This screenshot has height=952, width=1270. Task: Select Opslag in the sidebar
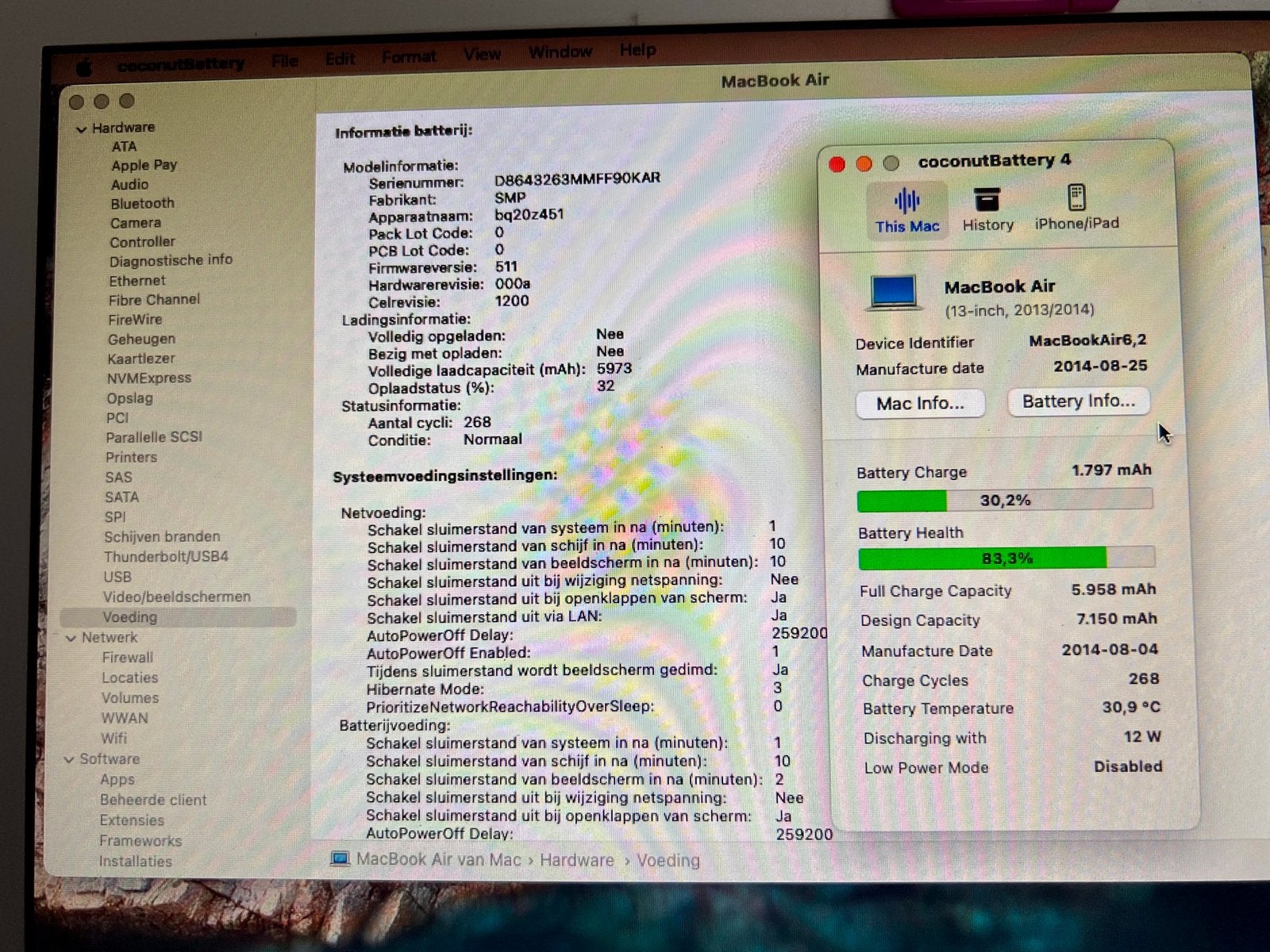pyautogui.click(x=129, y=398)
